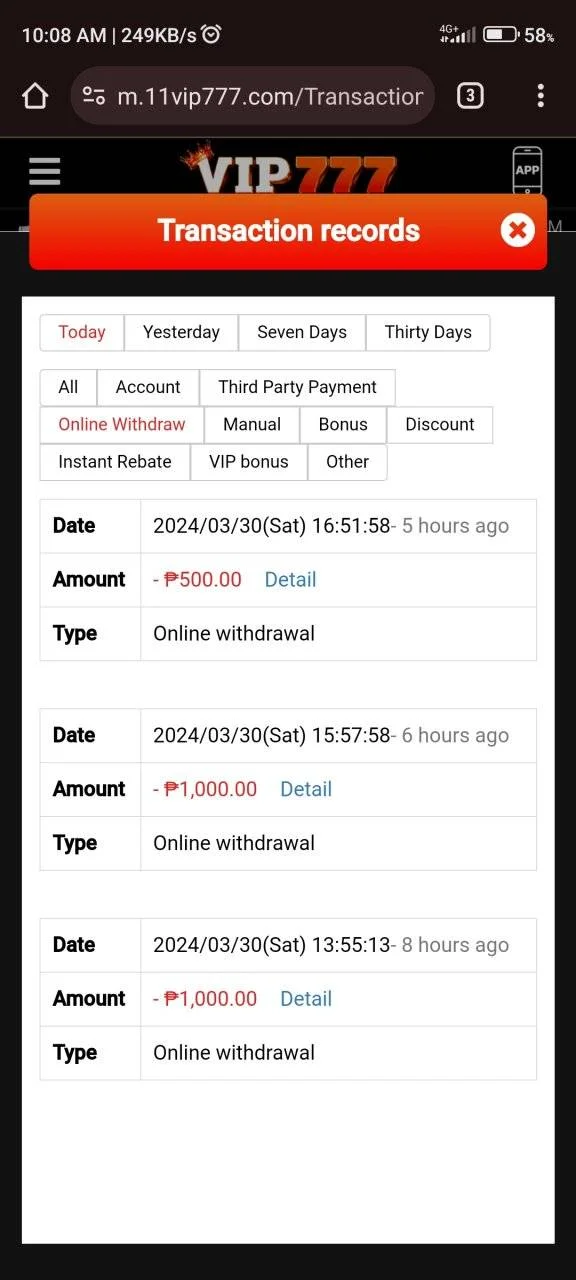This screenshot has width=576, height=1280.
Task: Choose the Thirty Days range
Action: pyautogui.click(x=428, y=333)
